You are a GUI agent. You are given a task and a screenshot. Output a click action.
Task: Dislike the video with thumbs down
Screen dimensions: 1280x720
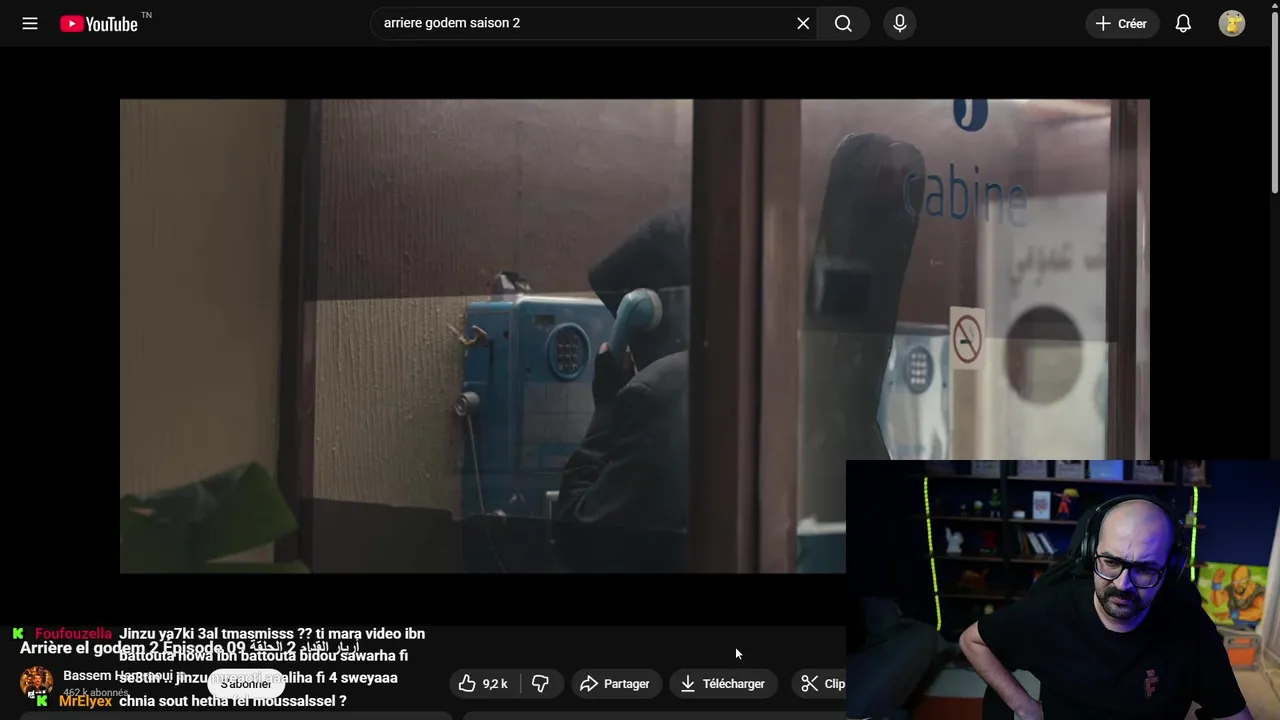(x=540, y=684)
